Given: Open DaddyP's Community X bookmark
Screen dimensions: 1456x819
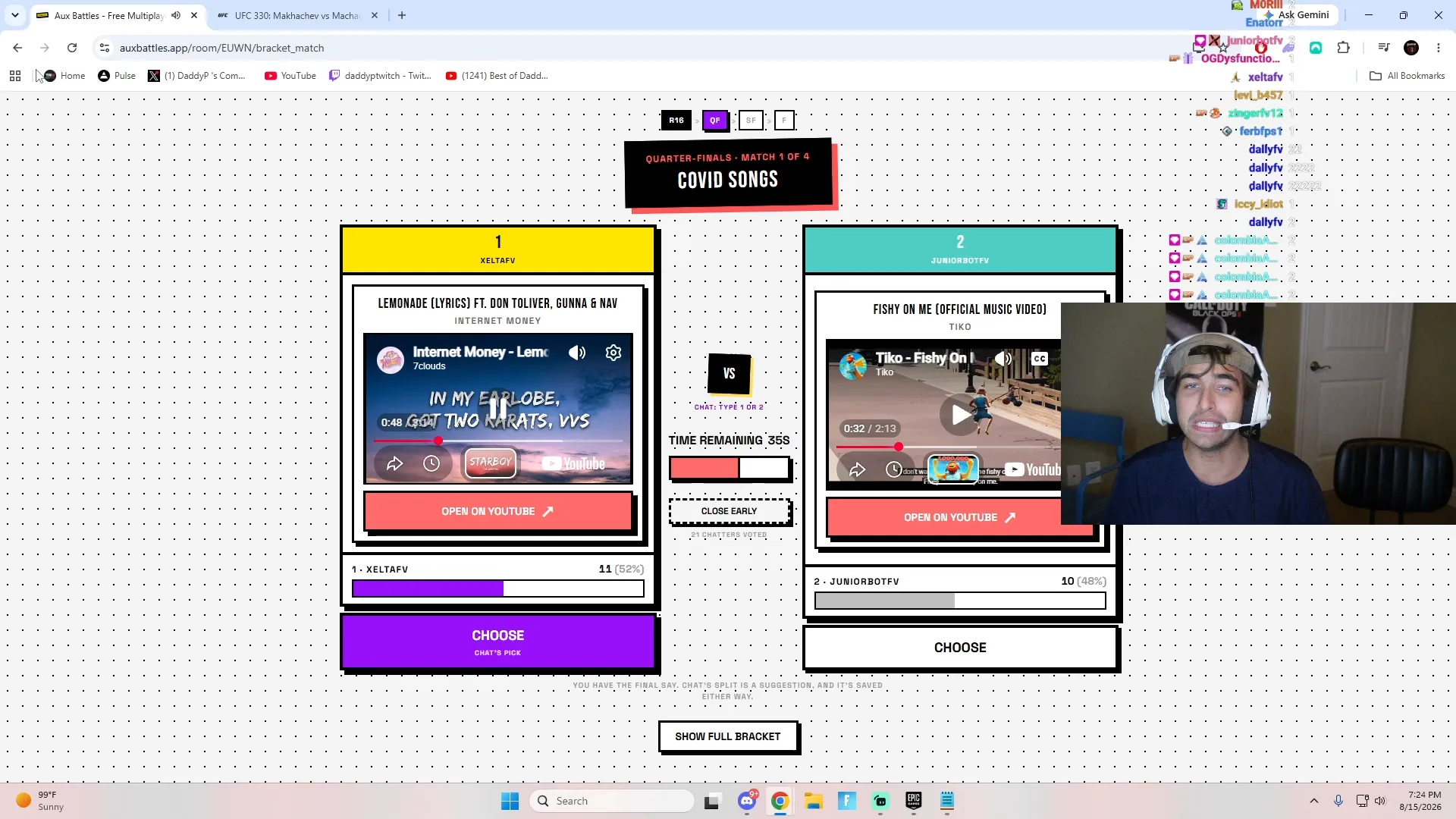Looking at the screenshot, I should [x=197, y=76].
